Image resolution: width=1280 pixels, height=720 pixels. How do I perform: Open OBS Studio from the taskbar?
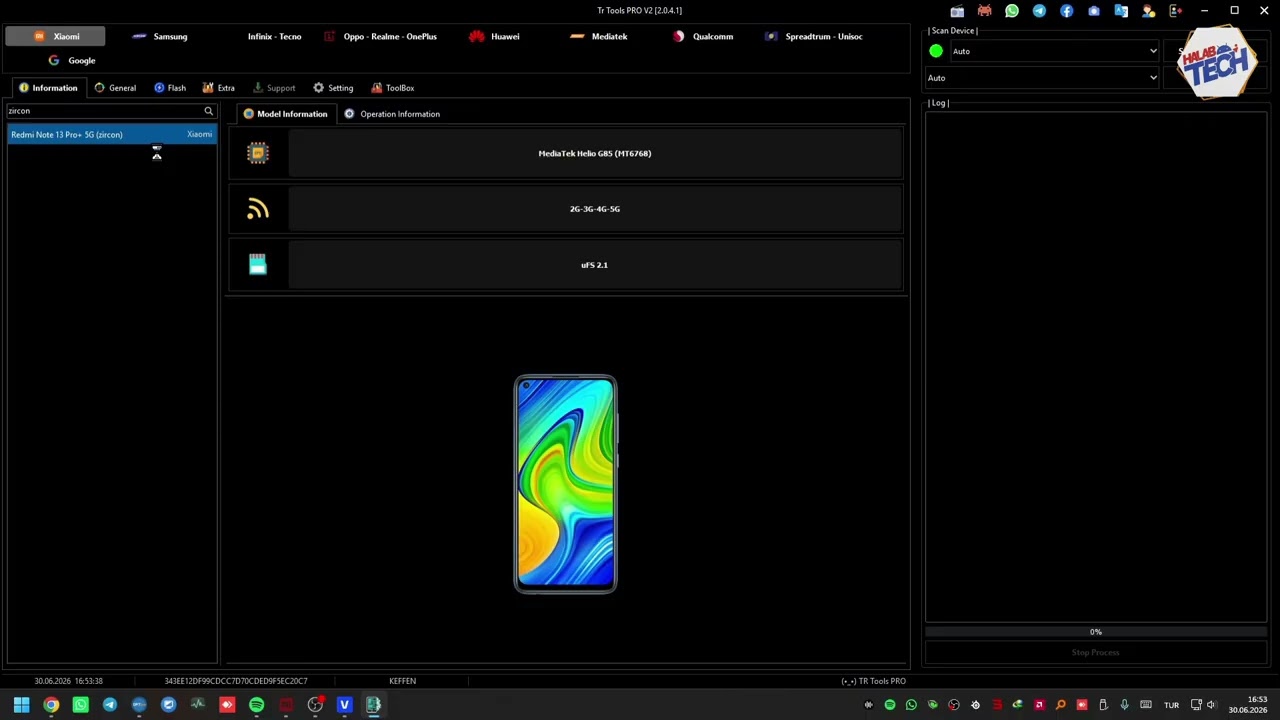tap(315, 705)
